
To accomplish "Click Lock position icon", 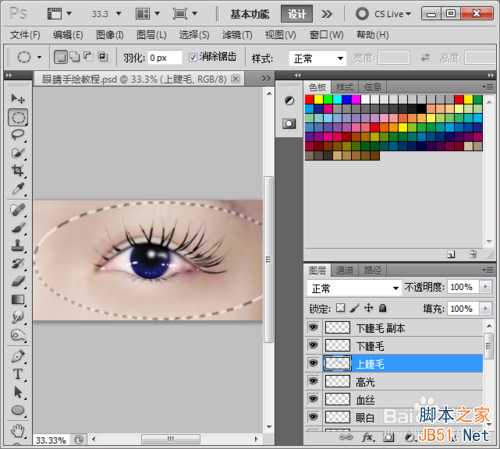I will click(x=369, y=308).
